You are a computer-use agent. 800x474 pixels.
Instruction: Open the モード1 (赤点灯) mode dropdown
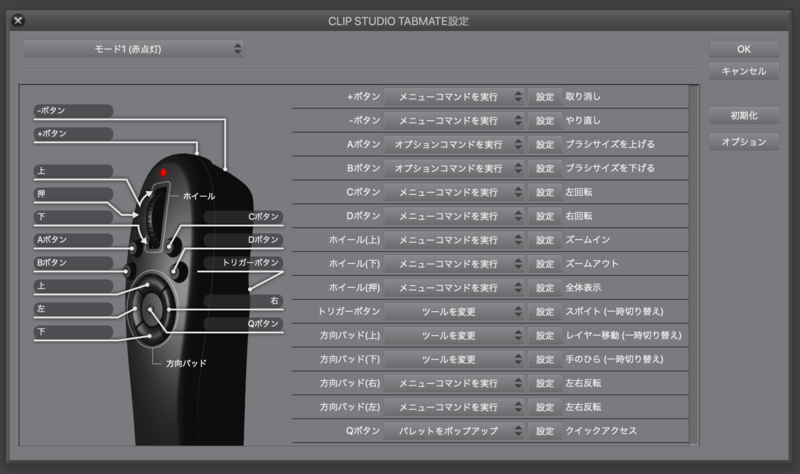tap(133, 49)
